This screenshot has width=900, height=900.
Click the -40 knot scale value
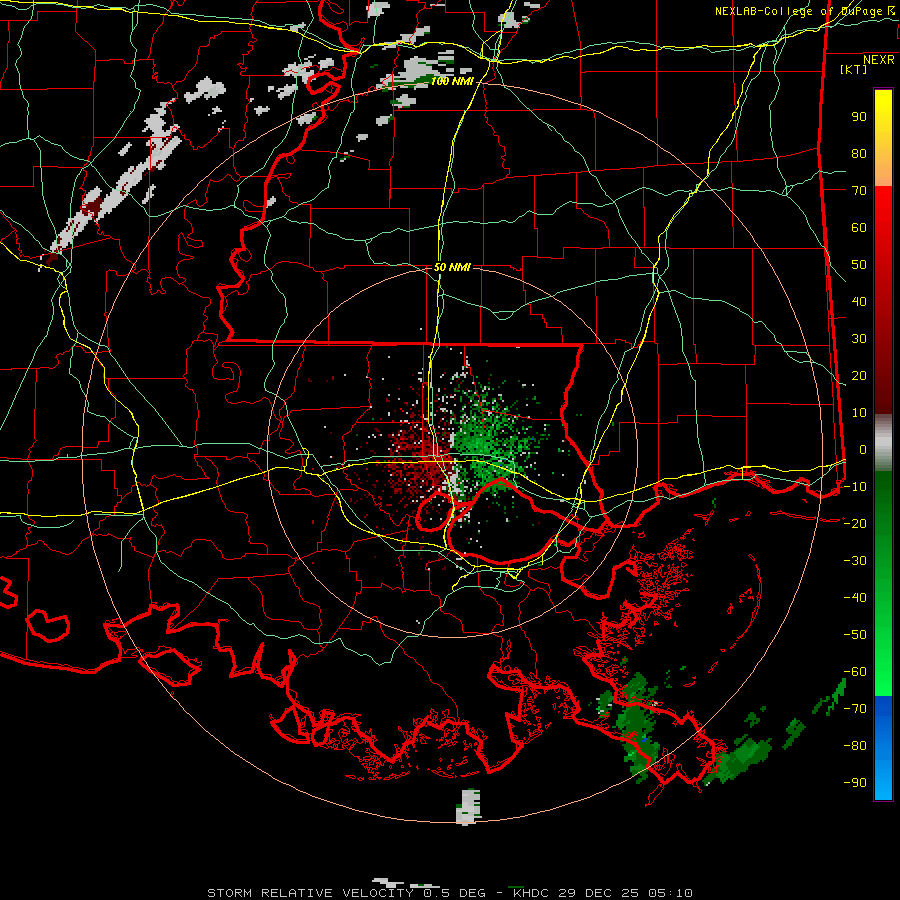pyautogui.click(x=855, y=598)
